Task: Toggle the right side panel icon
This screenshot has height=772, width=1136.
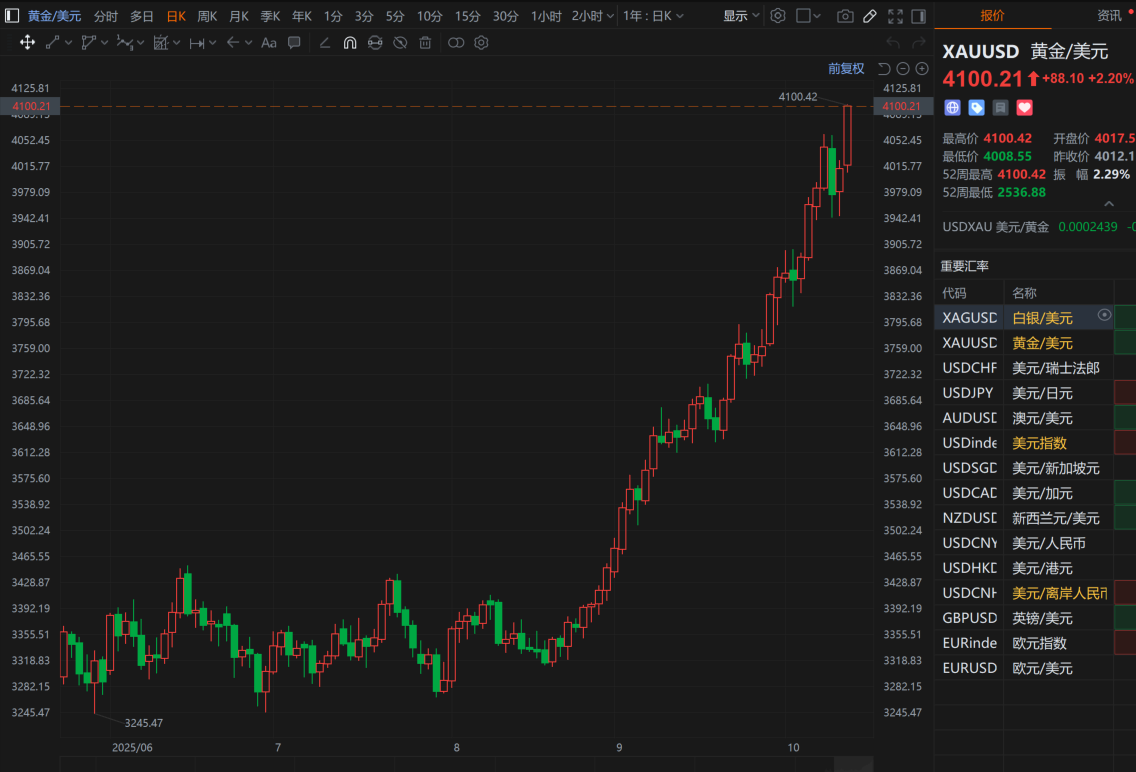Action: tap(920, 16)
